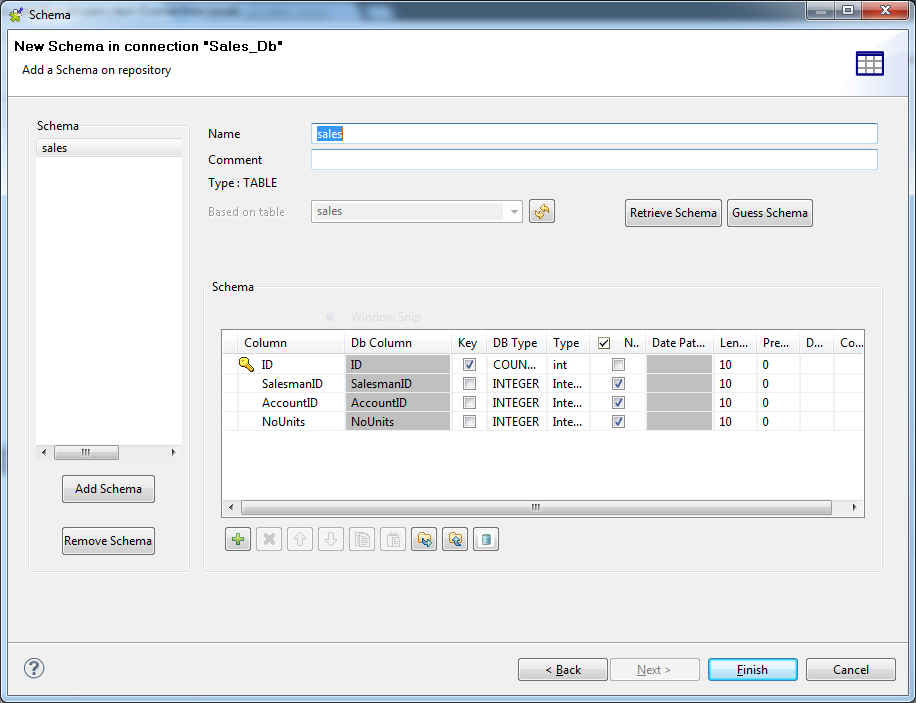Click the Guess Schema button
Viewport: 916px width, 703px height.
coord(769,213)
